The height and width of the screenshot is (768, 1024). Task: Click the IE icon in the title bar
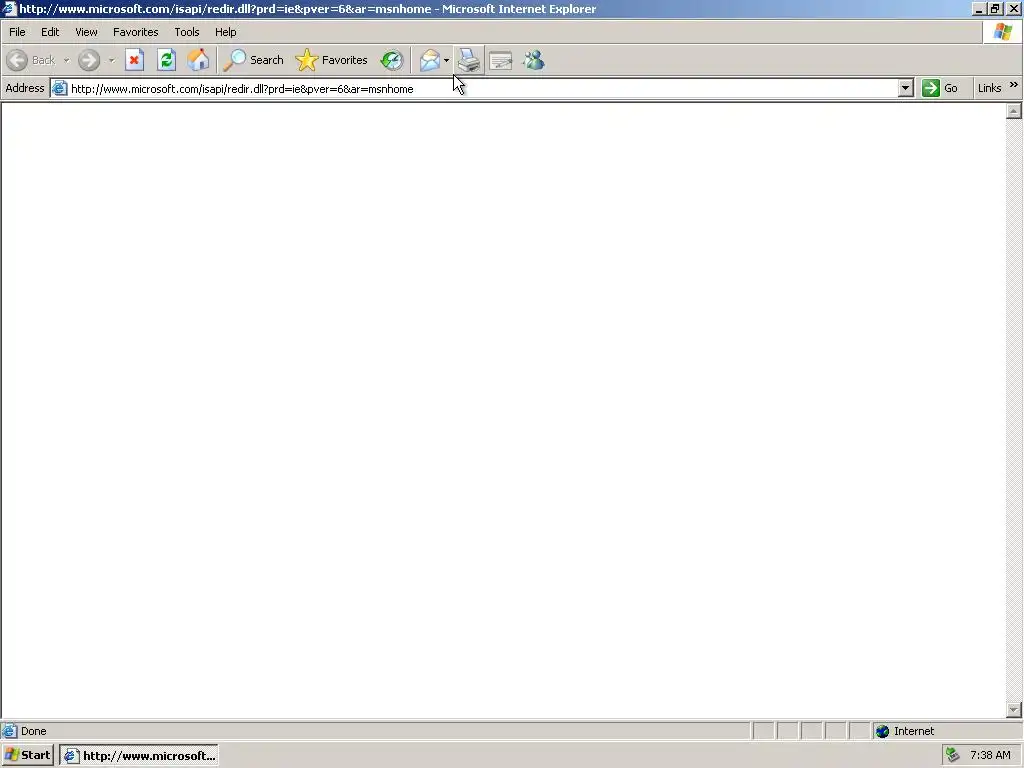point(9,8)
